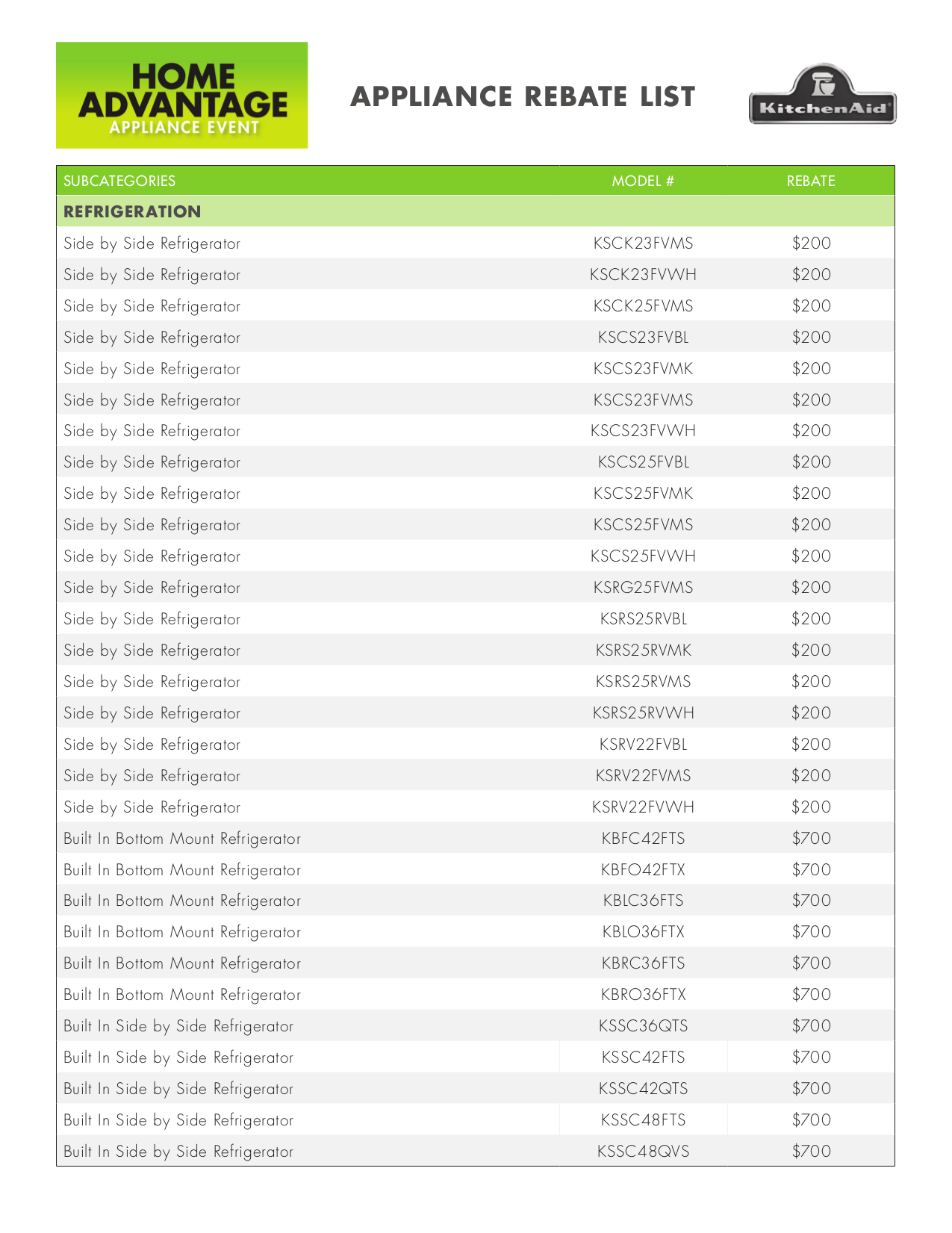Viewport: 952px width, 1233px height.
Task: Click the Appliance Rebate List title
Action: [523, 97]
